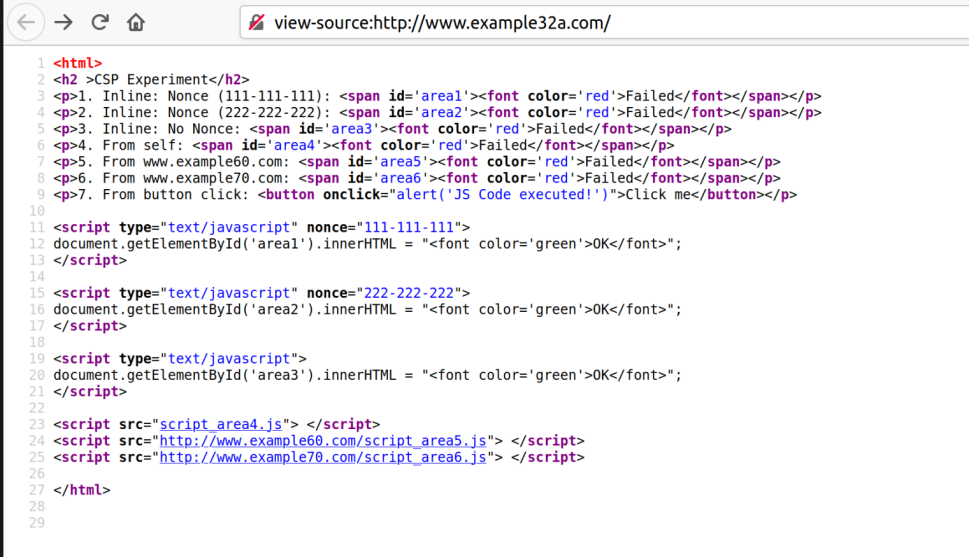Click the id value 'area5' in span
This screenshot has height=558, width=969.
[x=400, y=162]
